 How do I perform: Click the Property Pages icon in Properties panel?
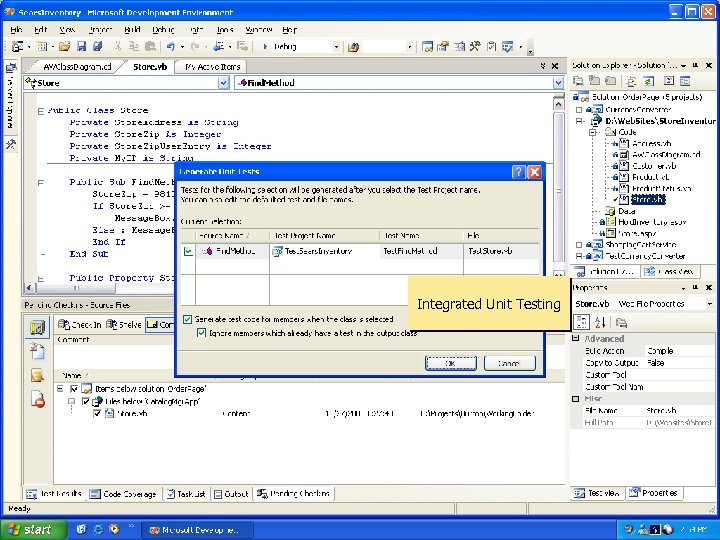pos(621,322)
